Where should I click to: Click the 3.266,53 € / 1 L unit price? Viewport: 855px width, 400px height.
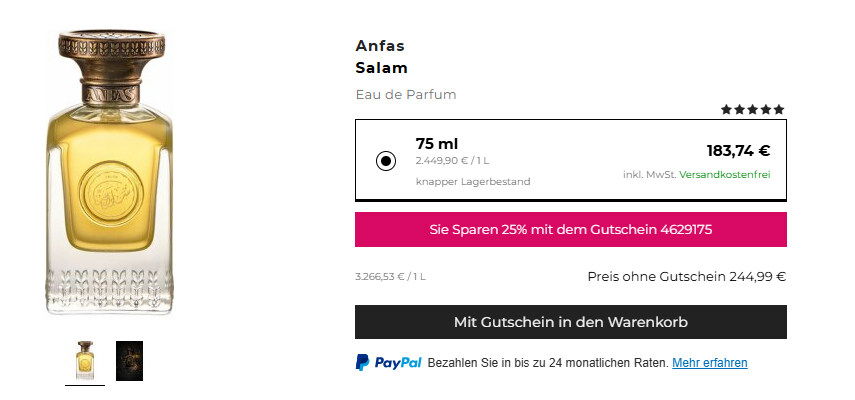(x=390, y=277)
